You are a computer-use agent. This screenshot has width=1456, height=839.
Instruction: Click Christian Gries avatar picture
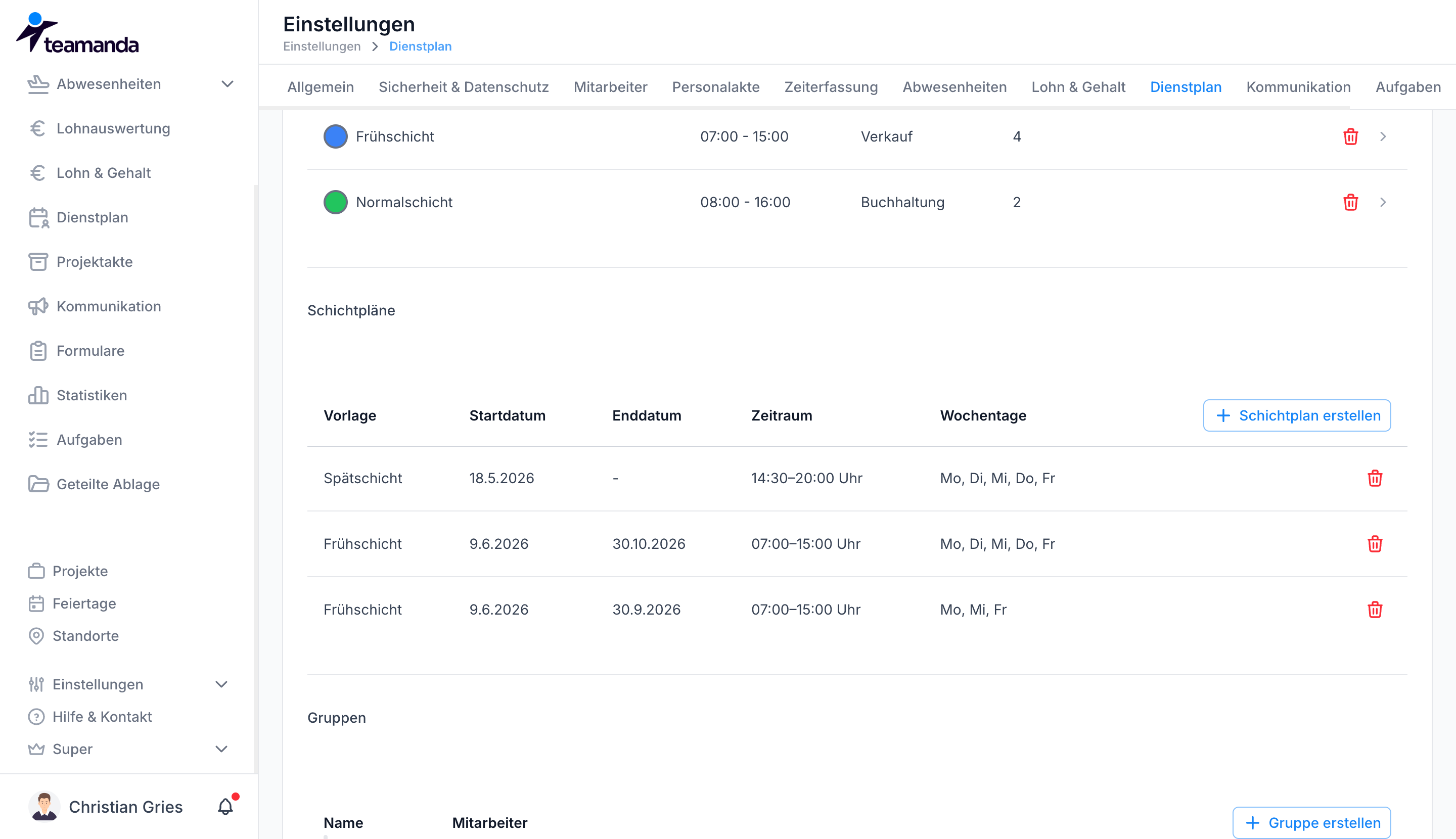click(44, 806)
